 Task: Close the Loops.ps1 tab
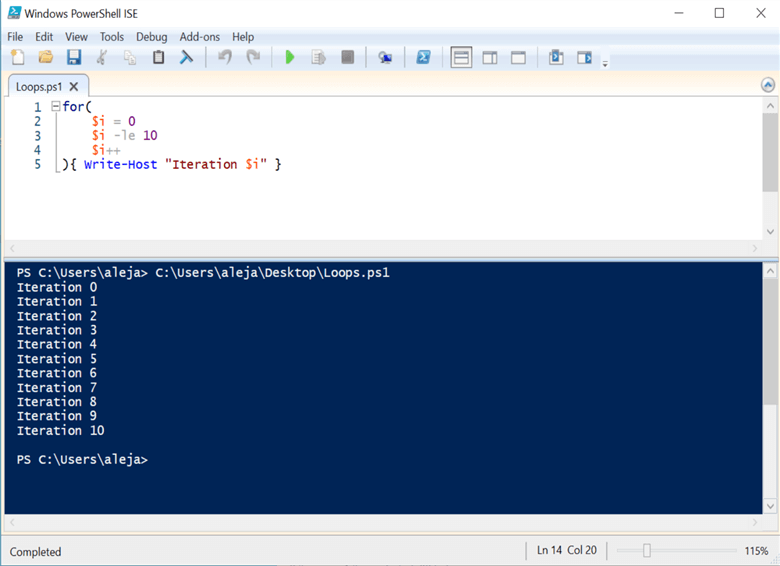pos(74,87)
